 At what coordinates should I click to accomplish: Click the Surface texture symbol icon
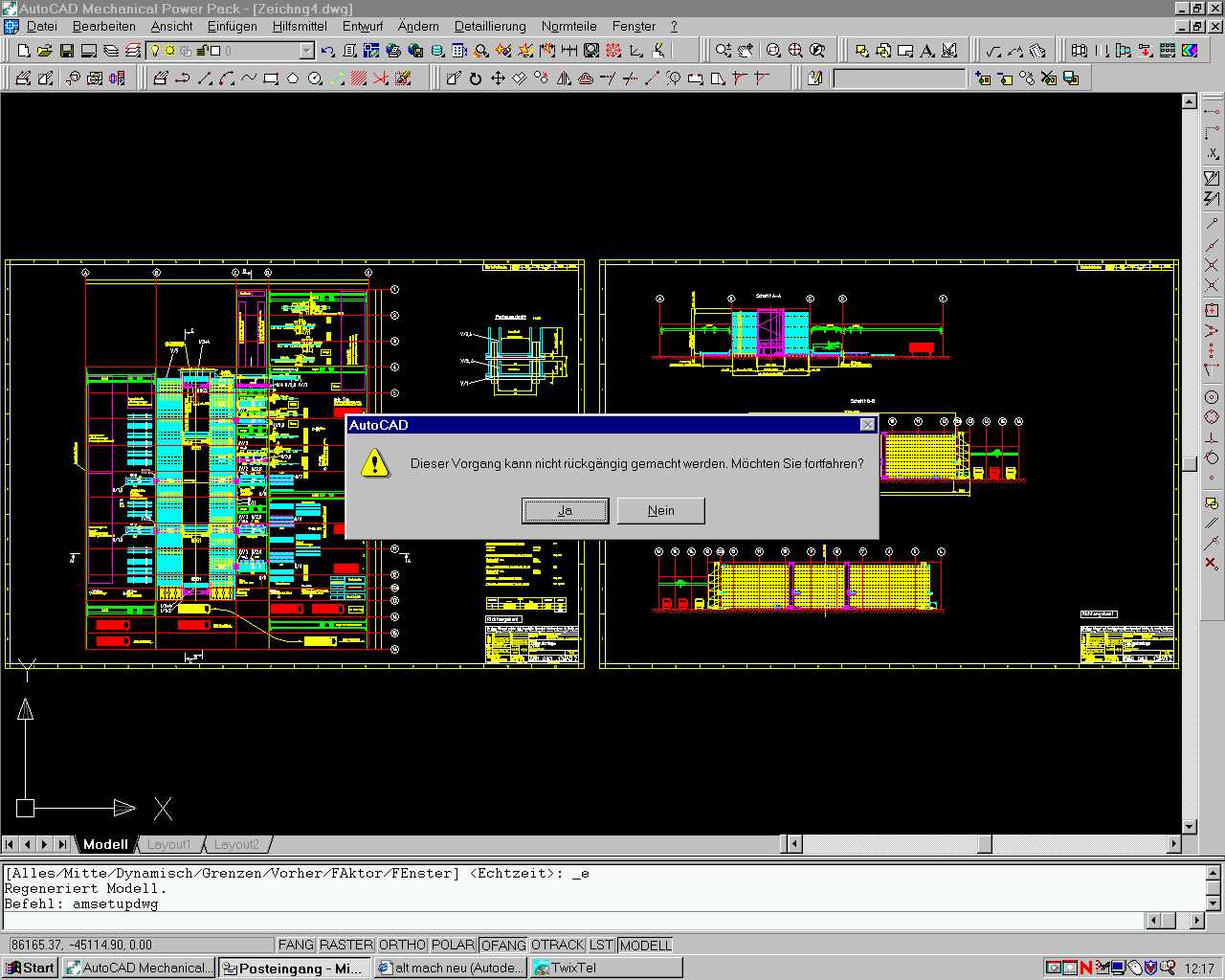tap(993, 50)
